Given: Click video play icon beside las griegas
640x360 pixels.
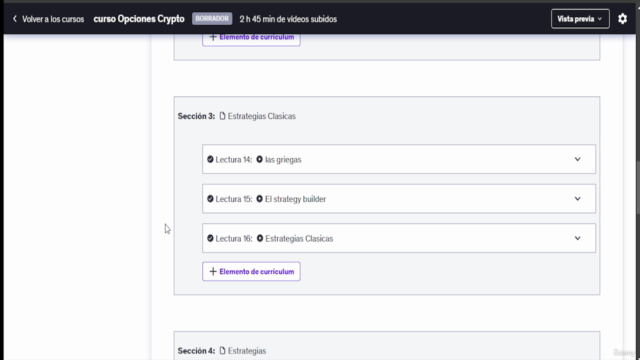Looking at the screenshot, I should [x=260, y=159].
